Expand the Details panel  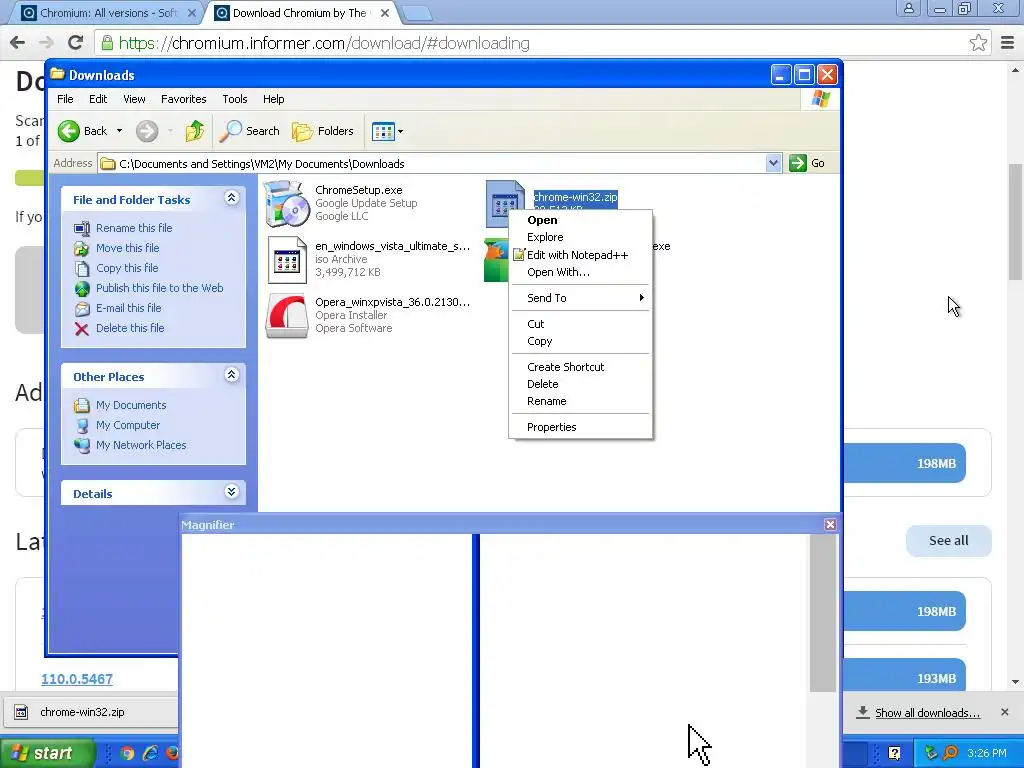tap(232, 492)
